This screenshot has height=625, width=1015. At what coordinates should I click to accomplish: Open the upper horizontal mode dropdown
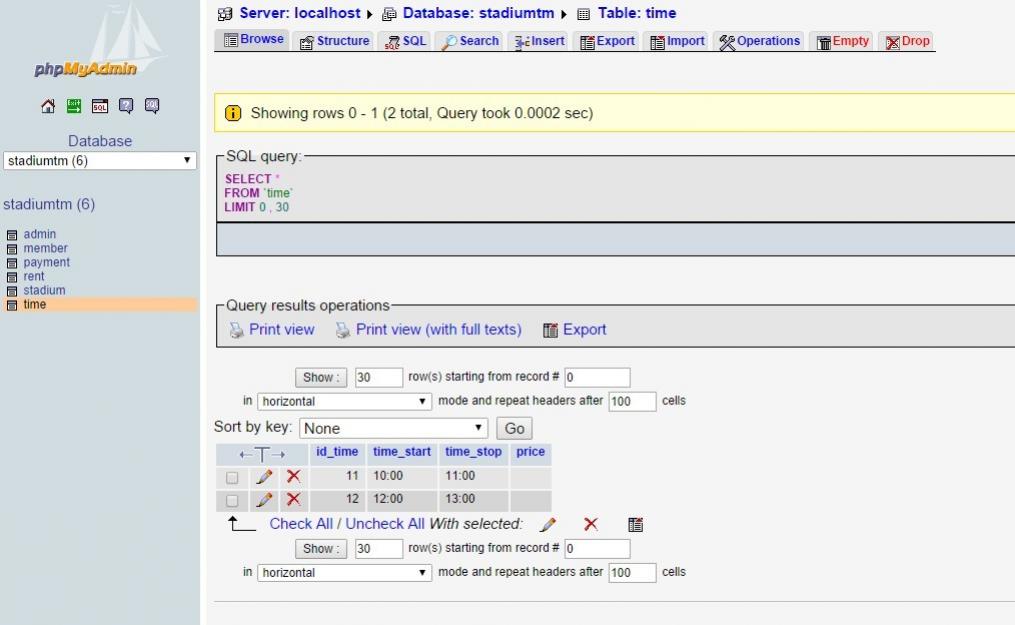[344, 401]
